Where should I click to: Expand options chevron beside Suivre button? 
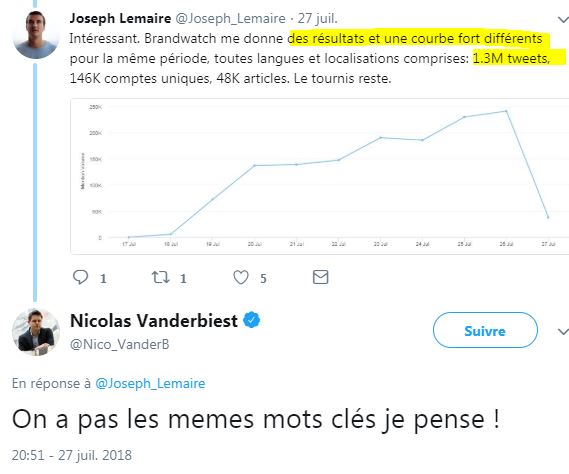(563, 331)
